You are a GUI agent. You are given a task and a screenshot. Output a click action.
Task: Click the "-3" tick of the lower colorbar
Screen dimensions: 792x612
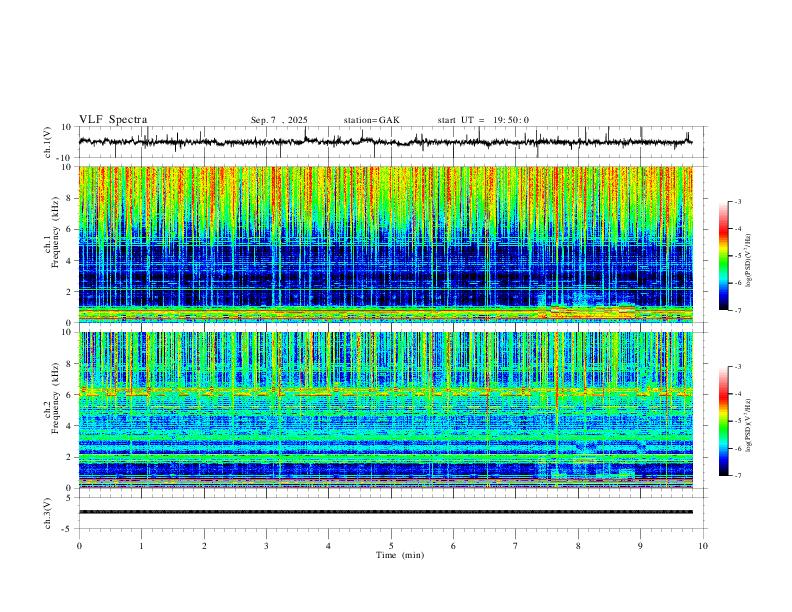737,367
